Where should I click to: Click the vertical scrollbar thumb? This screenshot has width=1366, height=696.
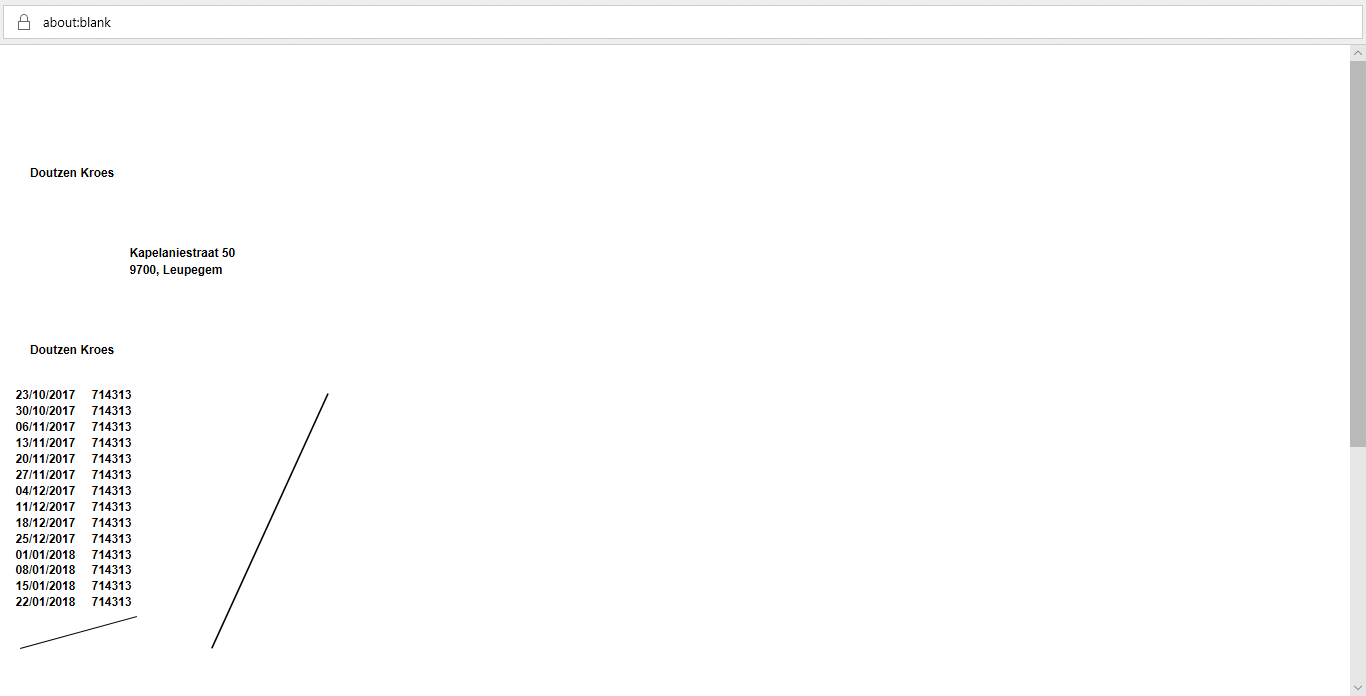1358,253
